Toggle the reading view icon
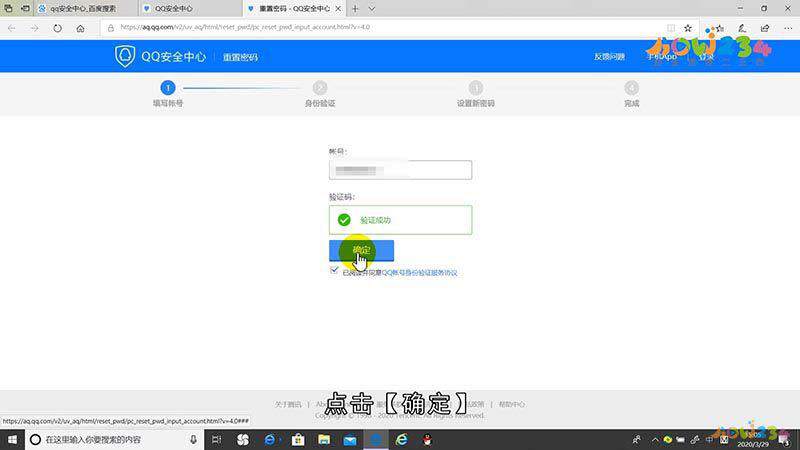800x450 pixels. point(671,28)
